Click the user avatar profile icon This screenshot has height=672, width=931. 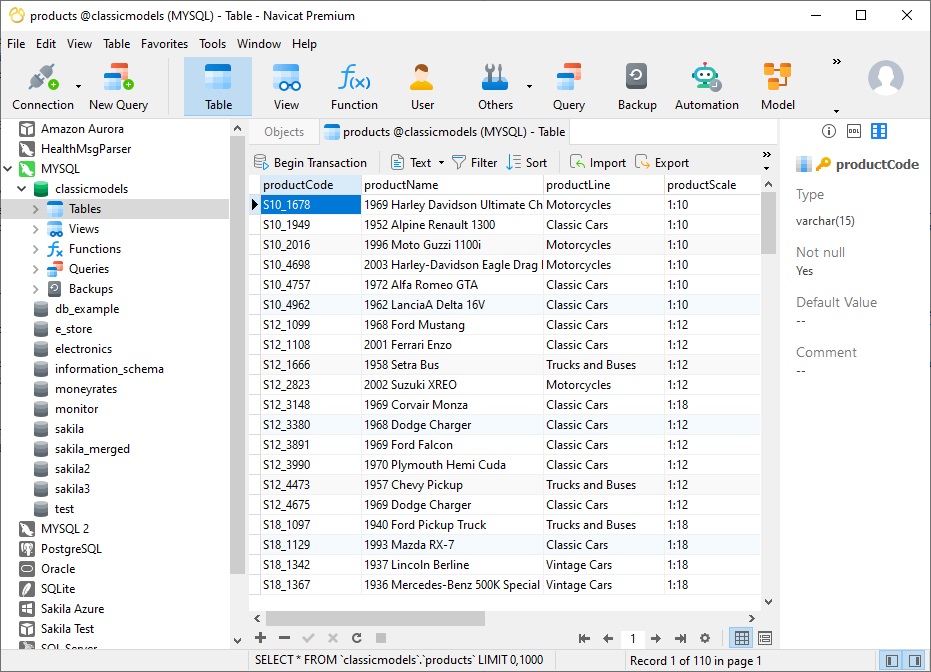pos(885,78)
